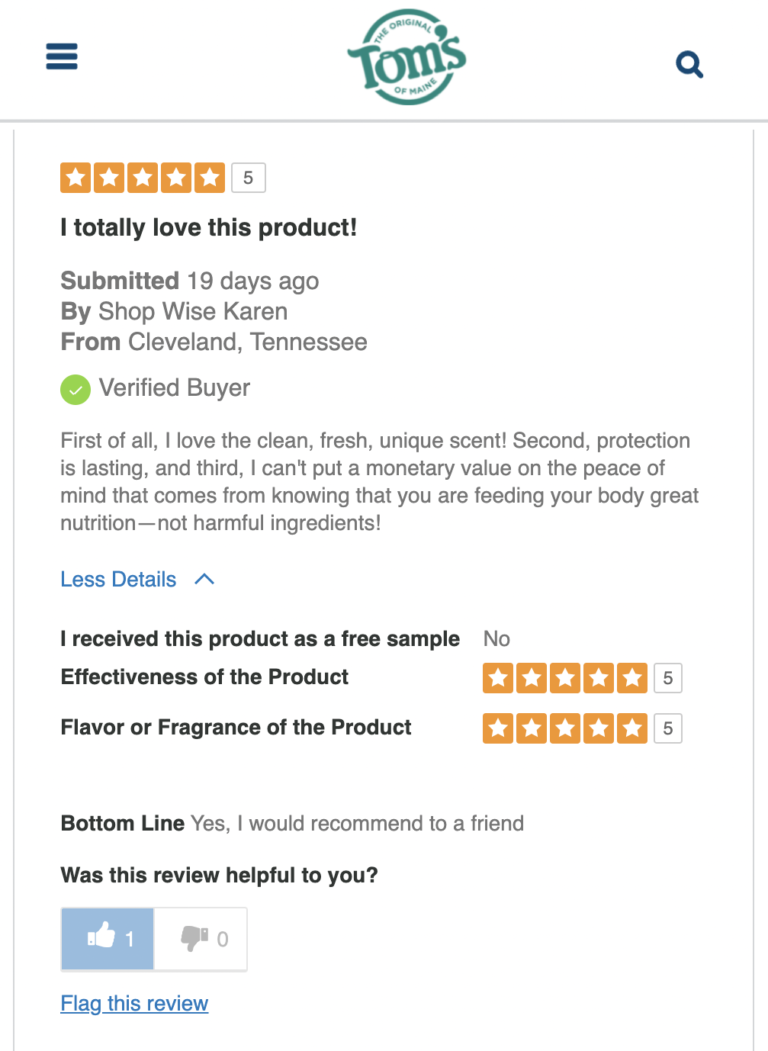Click the Flavor or Fragrance star rating
The image size is (768, 1051).
coord(565,729)
